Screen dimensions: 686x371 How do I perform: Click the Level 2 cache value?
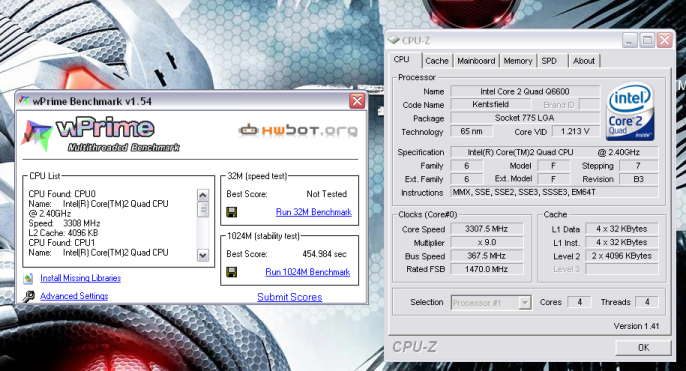point(622,256)
